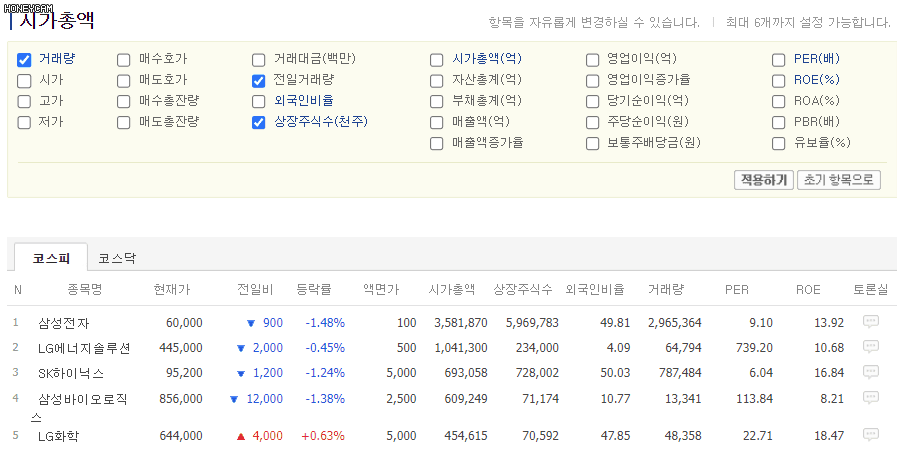Tick the 매출액(억) checkbox
The height and width of the screenshot is (457, 897).
(x=436, y=122)
